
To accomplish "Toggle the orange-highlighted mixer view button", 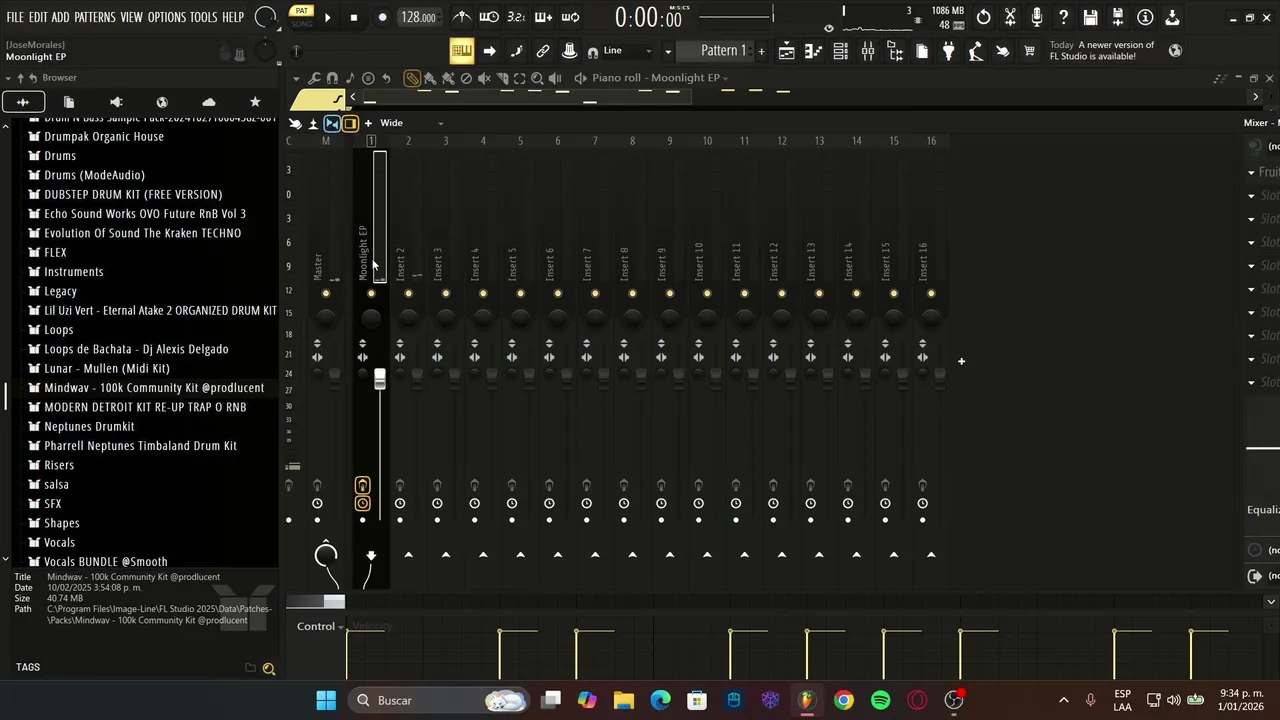I will click(350, 123).
